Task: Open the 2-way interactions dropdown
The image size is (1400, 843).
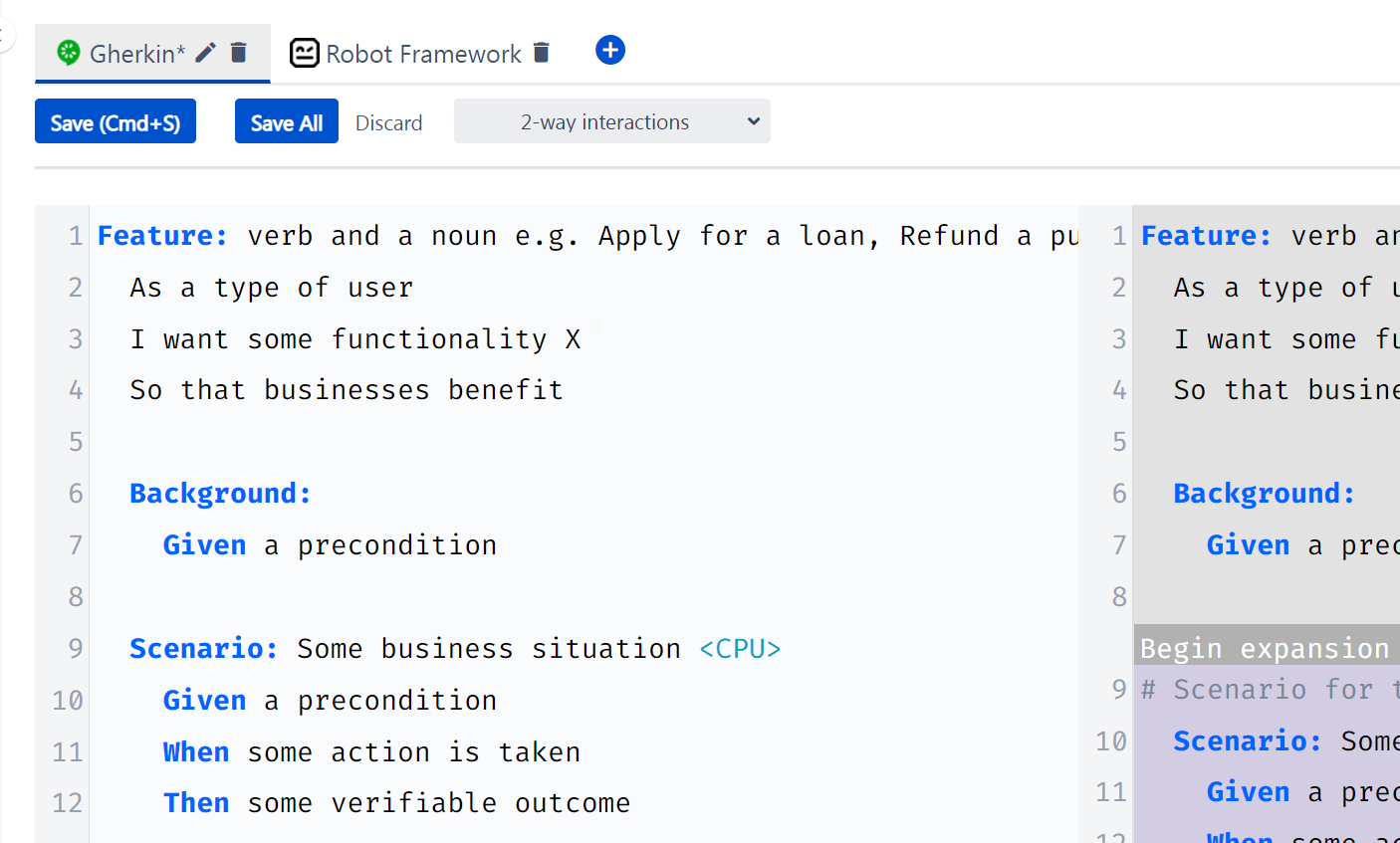Action: click(611, 121)
